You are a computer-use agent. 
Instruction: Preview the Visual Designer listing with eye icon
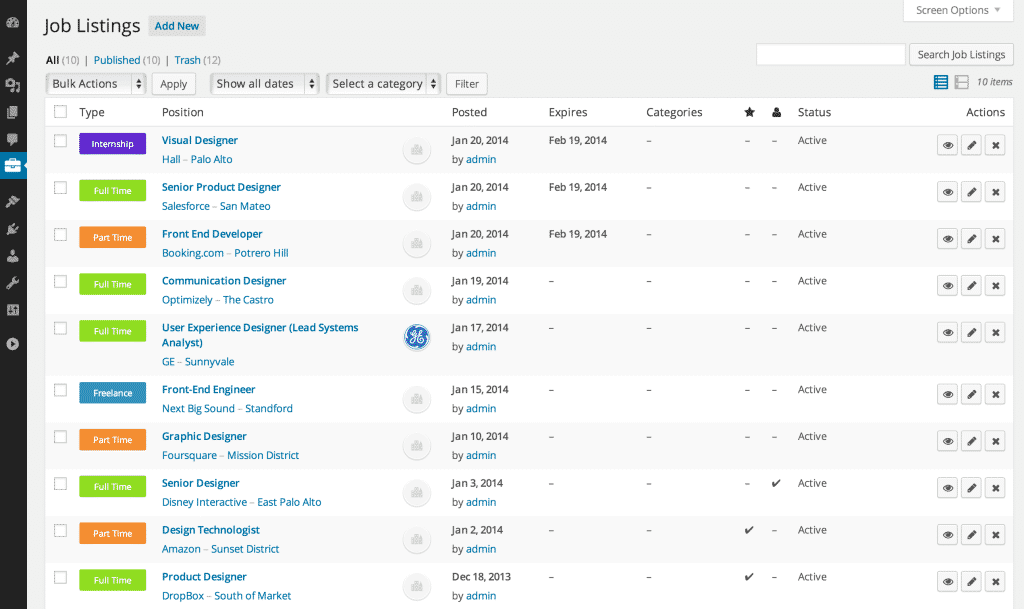[x=947, y=145]
